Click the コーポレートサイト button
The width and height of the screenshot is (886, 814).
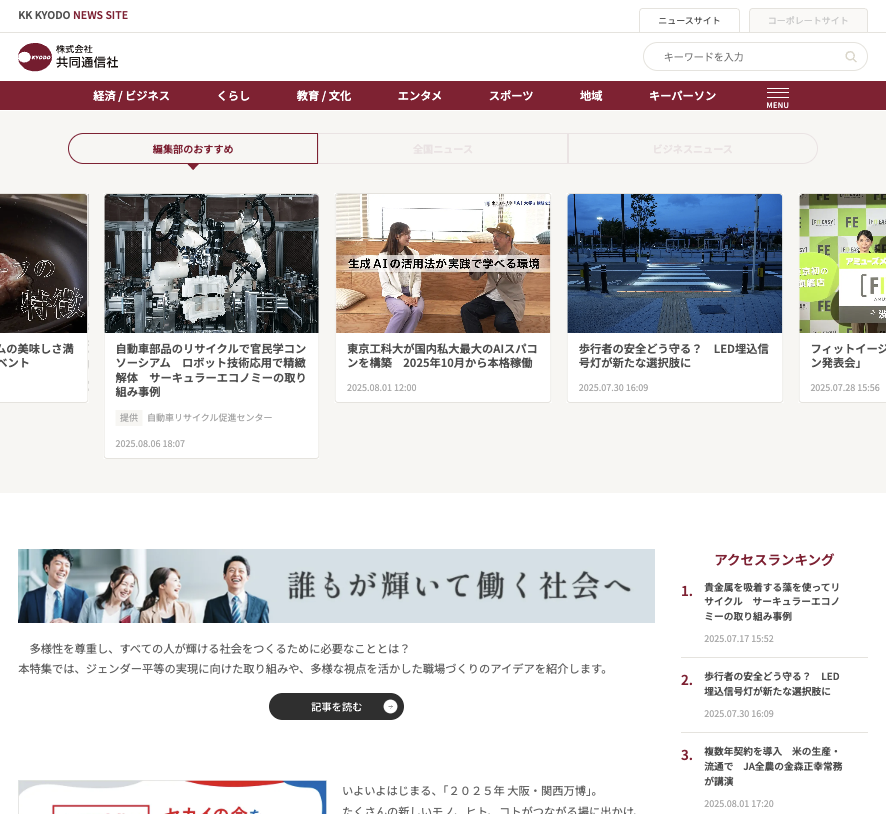[808, 21]
